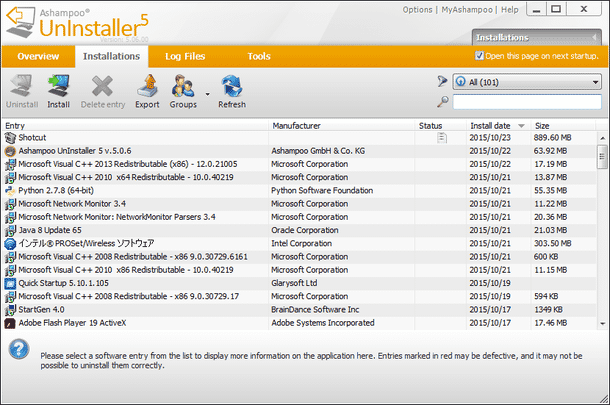Image resolution: width=610 pixels, height=405 pixels.
Task: Click the Delete entry X icon
Action: click(x=102, y=86)
